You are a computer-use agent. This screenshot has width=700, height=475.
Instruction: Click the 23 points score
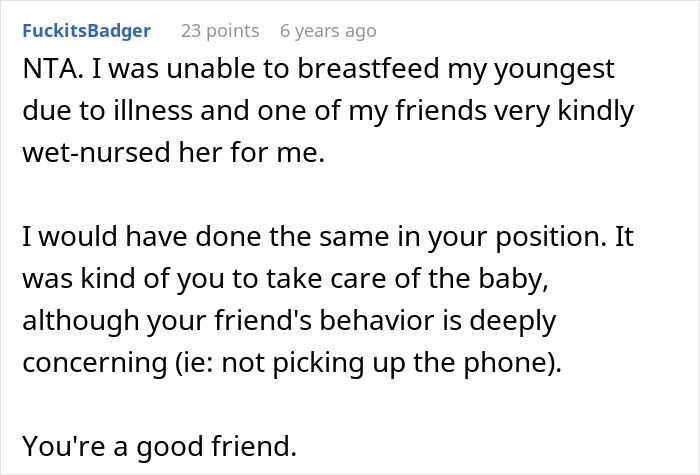(219, 31)
